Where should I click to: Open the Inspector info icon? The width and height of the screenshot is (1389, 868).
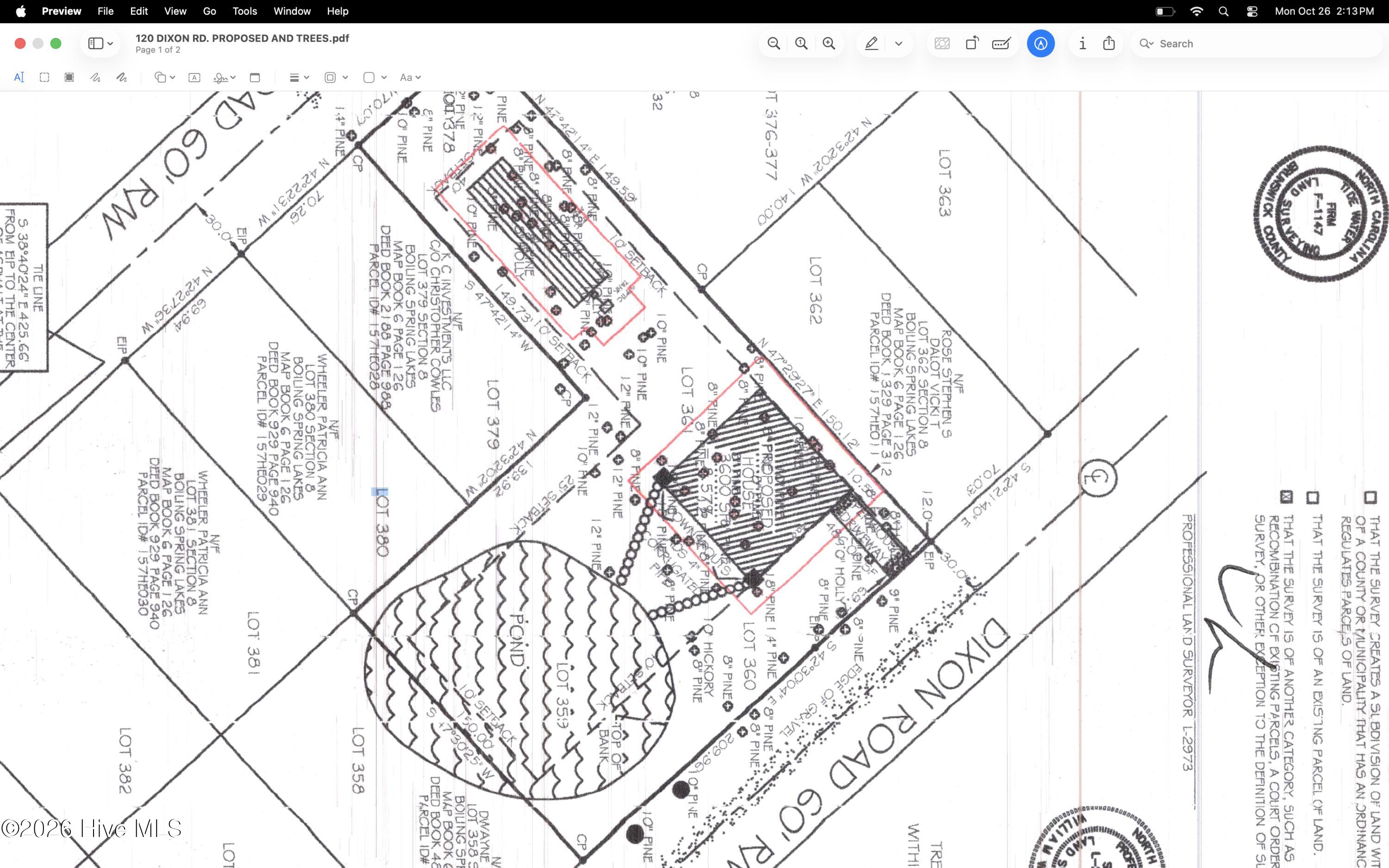[x=1082, y=44]
